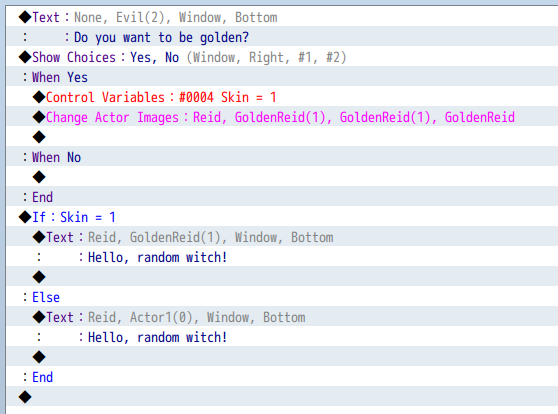558x414 pixels.
Task: Select the Show Choices: Yes, No command
Action: pyautogui.click(x=282, y=57)
